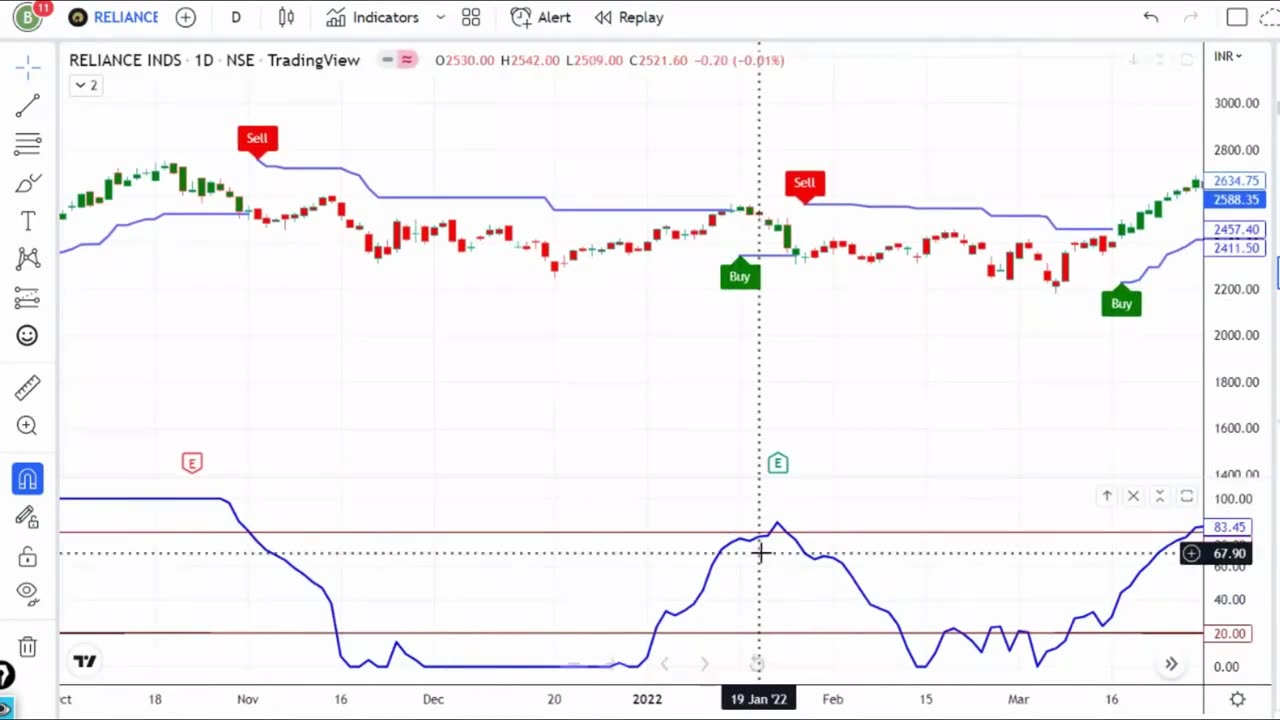
Task: Create a new Alert
Action: point(540,17)
